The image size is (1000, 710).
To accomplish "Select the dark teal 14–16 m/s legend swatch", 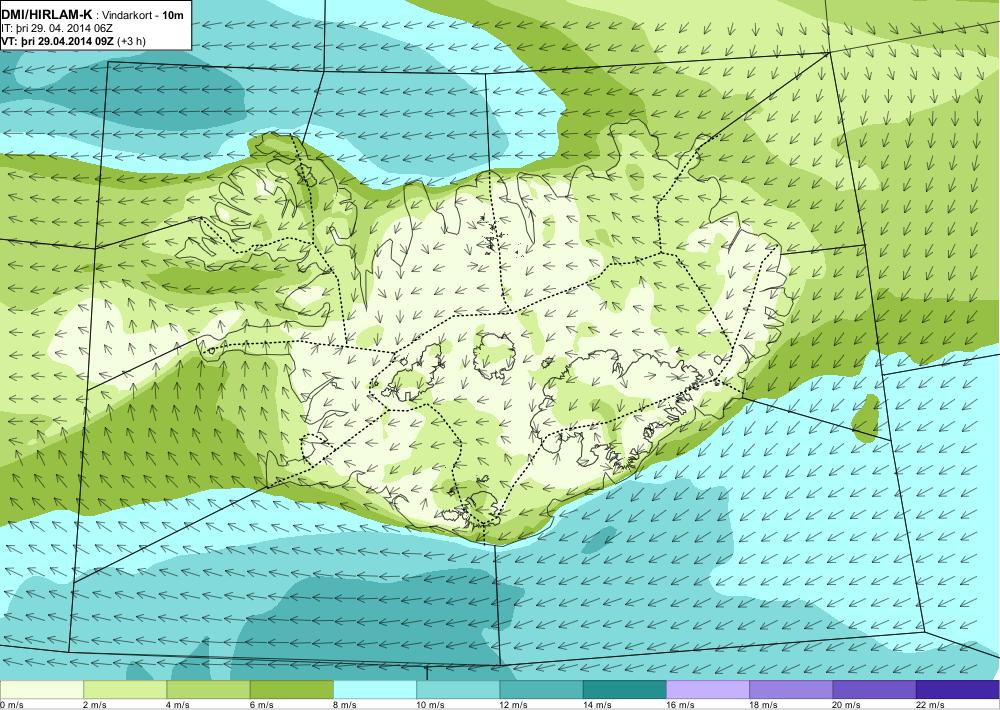I will pos(624,690).
